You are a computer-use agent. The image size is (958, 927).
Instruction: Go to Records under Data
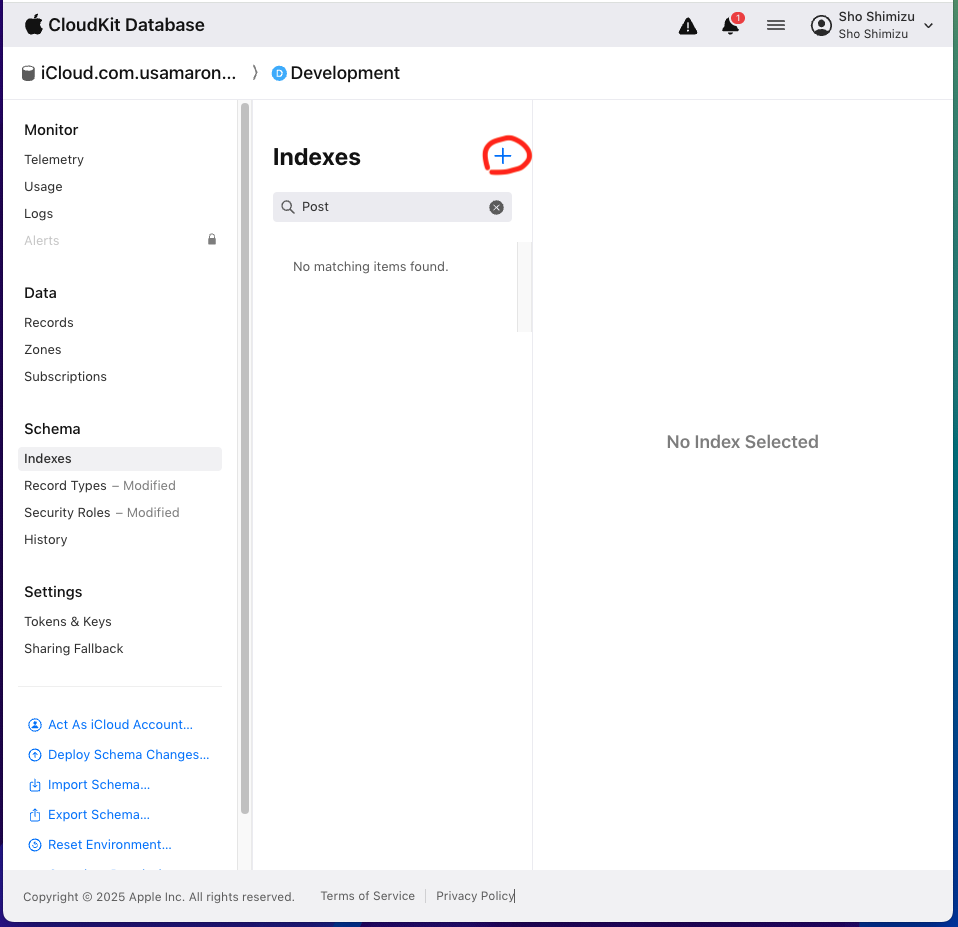(49, 323)
